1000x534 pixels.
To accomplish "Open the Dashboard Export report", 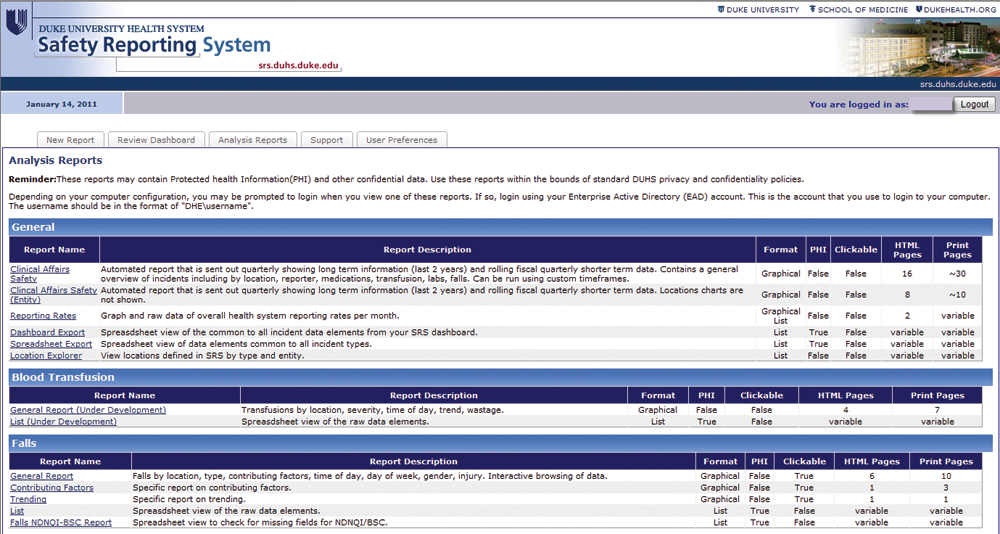I will (x=47, y=332).
